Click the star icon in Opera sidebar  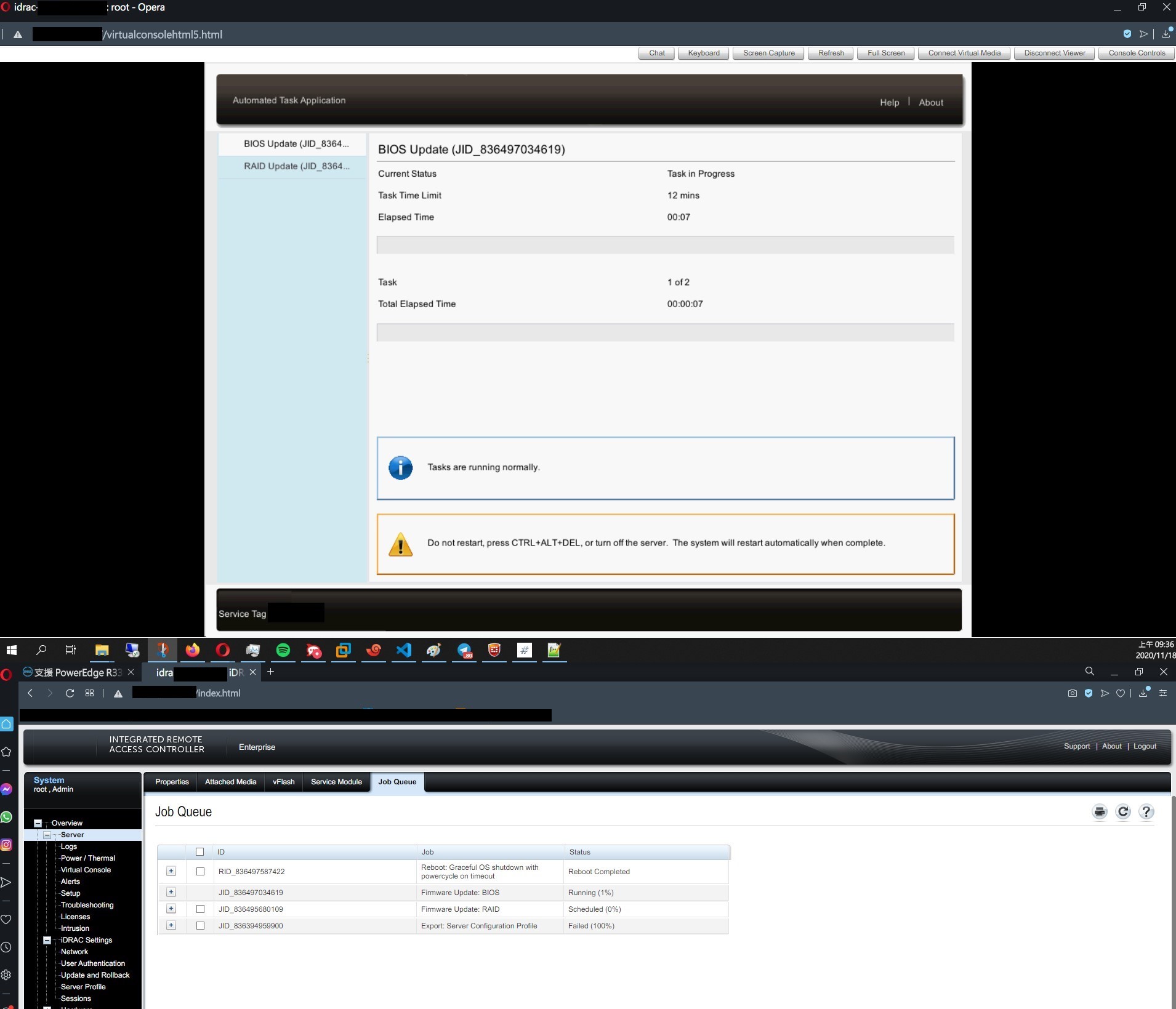coord(6,752)
